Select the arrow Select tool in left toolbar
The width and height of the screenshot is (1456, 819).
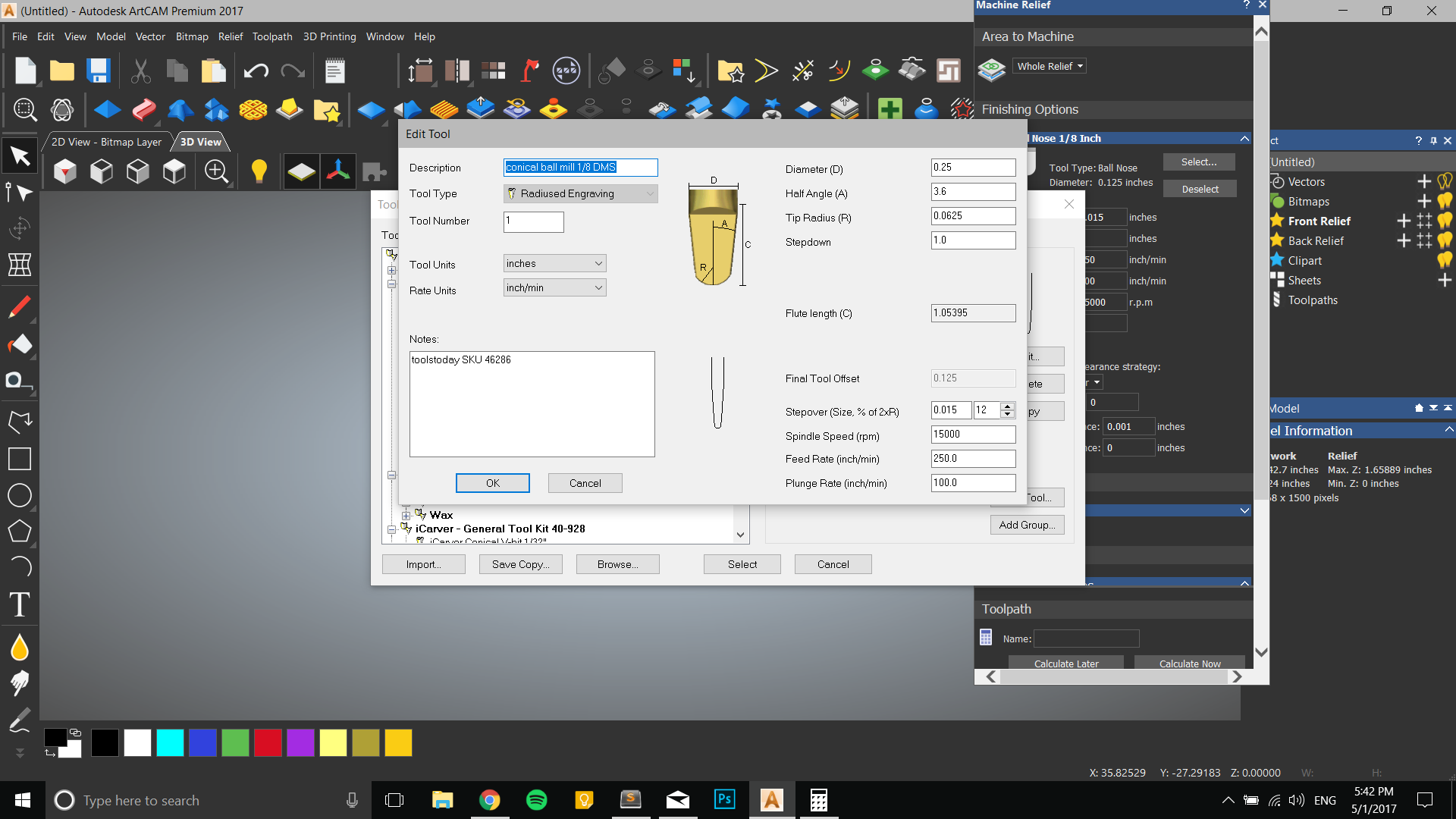(x=20, y=156)
